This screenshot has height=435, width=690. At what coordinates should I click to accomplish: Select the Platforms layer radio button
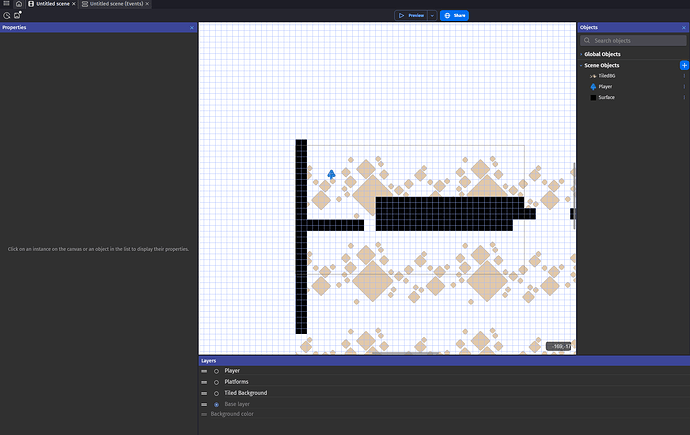click(x=216, y=382)
